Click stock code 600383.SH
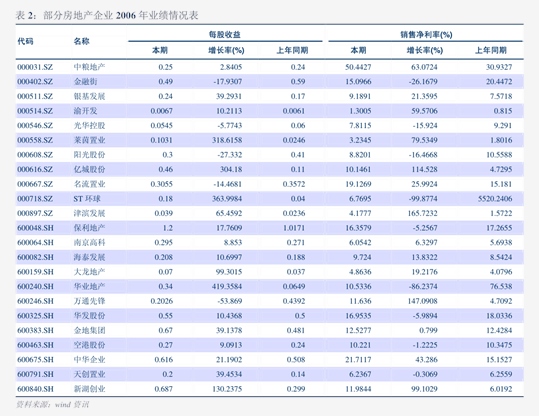The width and height of the screenshot is (539, 416). (35, 330)
